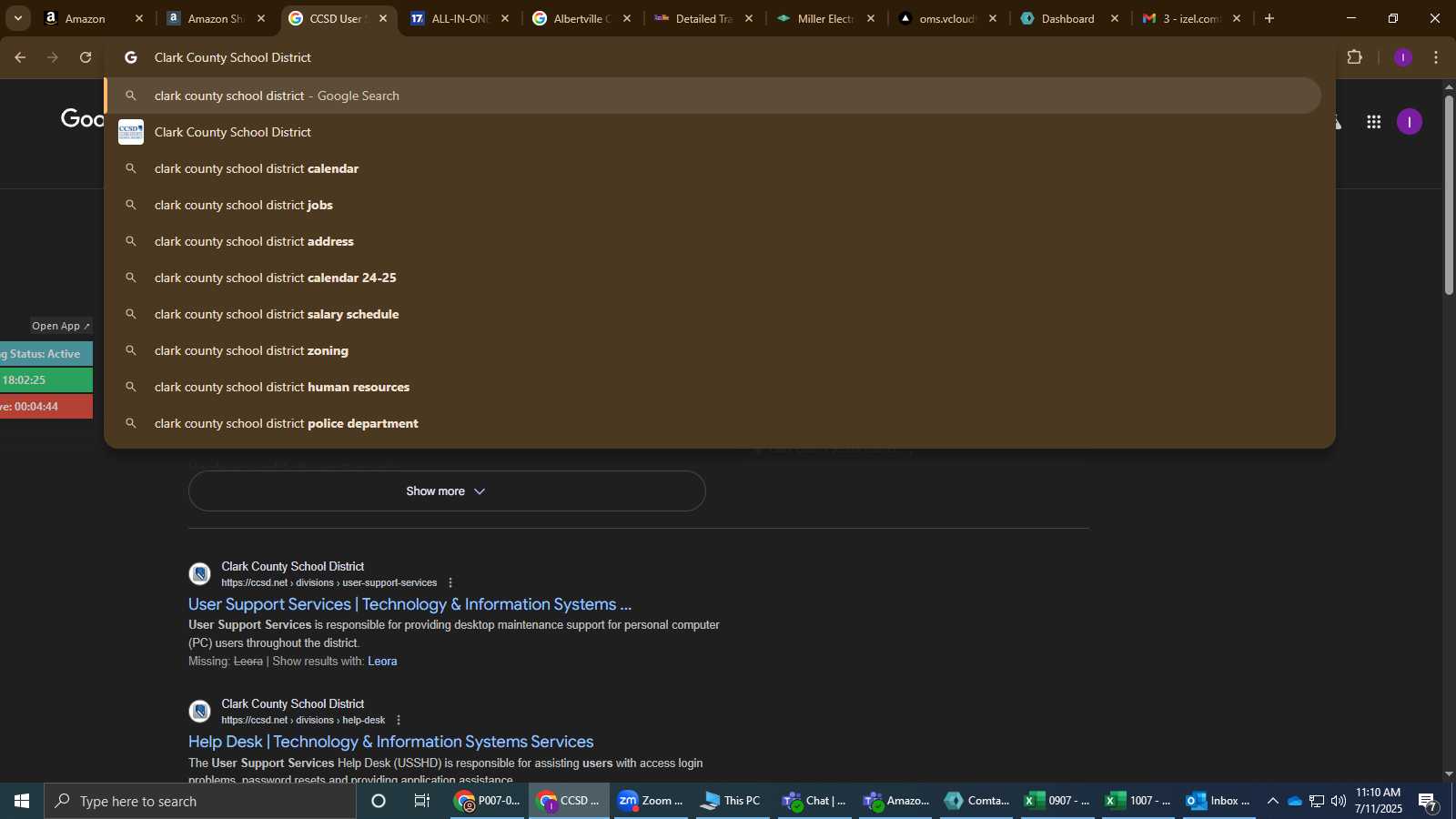Viewport: 1456px width, 819px height.
Task: Pick the 'human resources' search suggestion
Action: pyautogui.click(x=713, y=387)
